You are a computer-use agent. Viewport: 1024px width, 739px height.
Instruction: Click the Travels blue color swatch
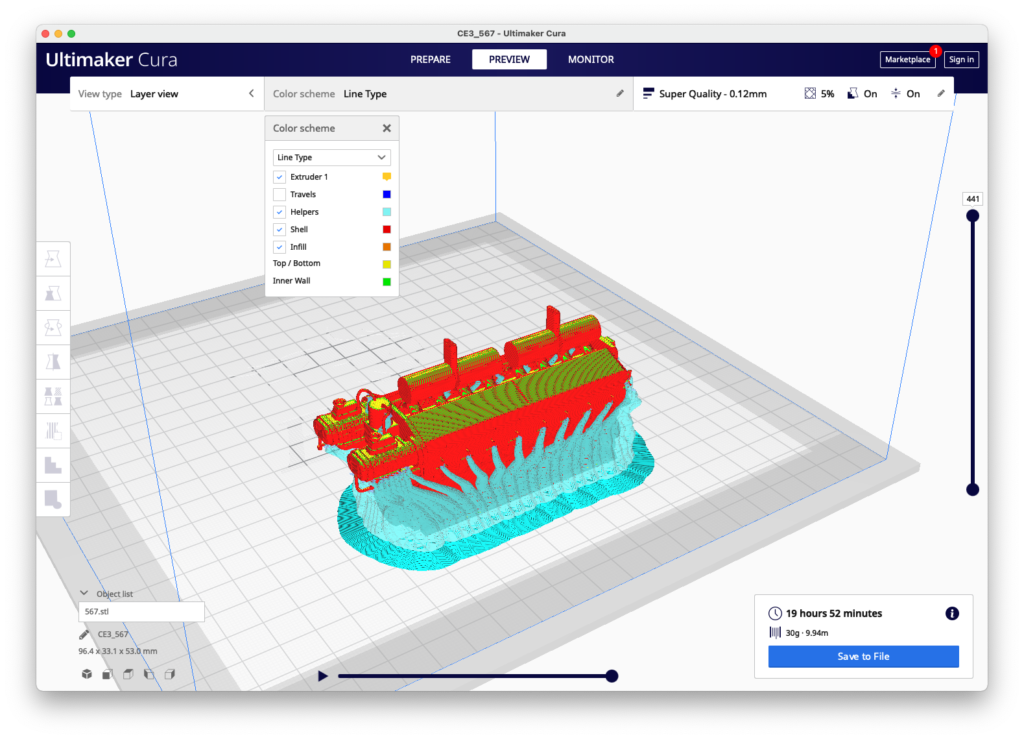tap(387, 194)
